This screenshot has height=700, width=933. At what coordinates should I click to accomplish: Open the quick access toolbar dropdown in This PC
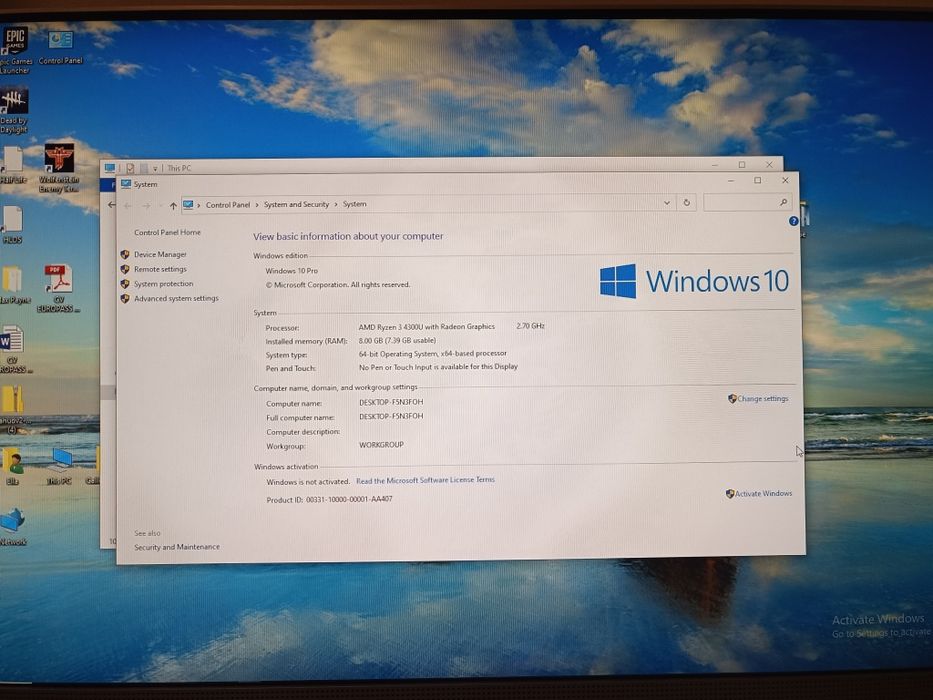(155, 169)
